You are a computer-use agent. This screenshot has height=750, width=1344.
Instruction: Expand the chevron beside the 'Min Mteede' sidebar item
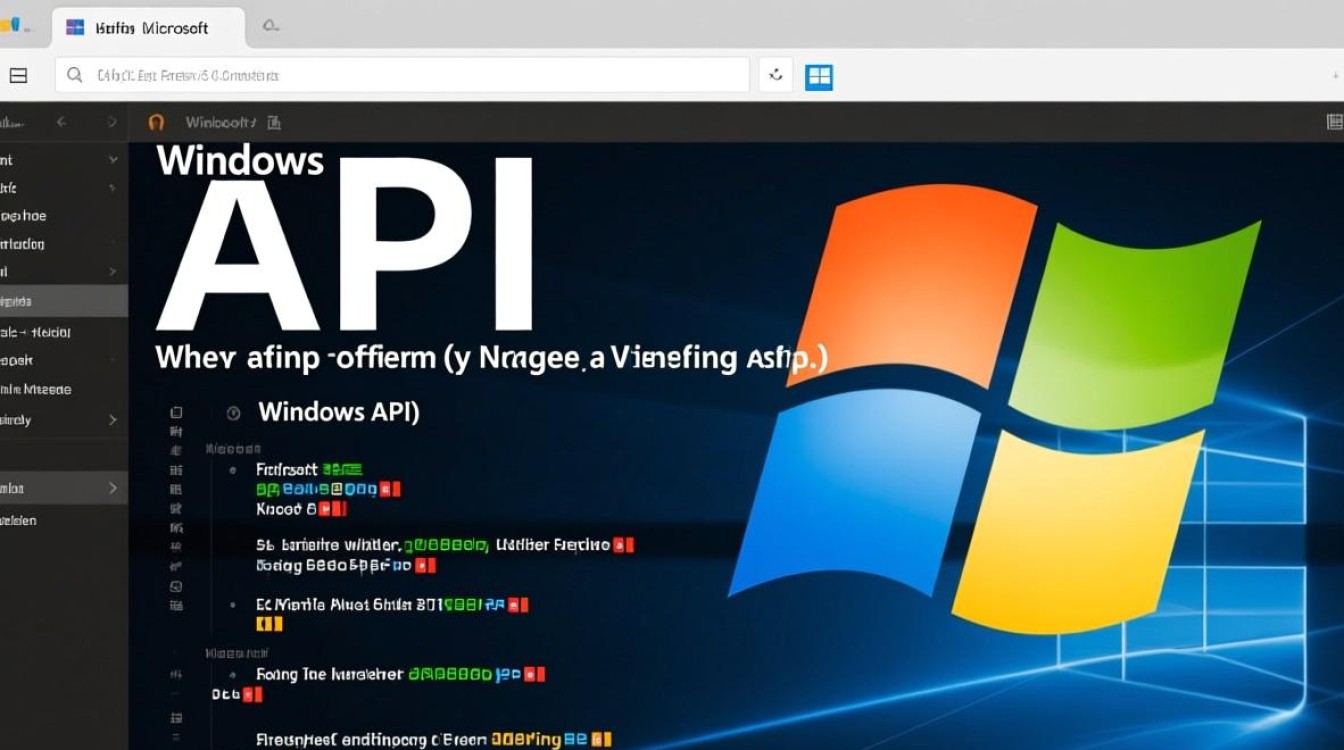[113, 388]
